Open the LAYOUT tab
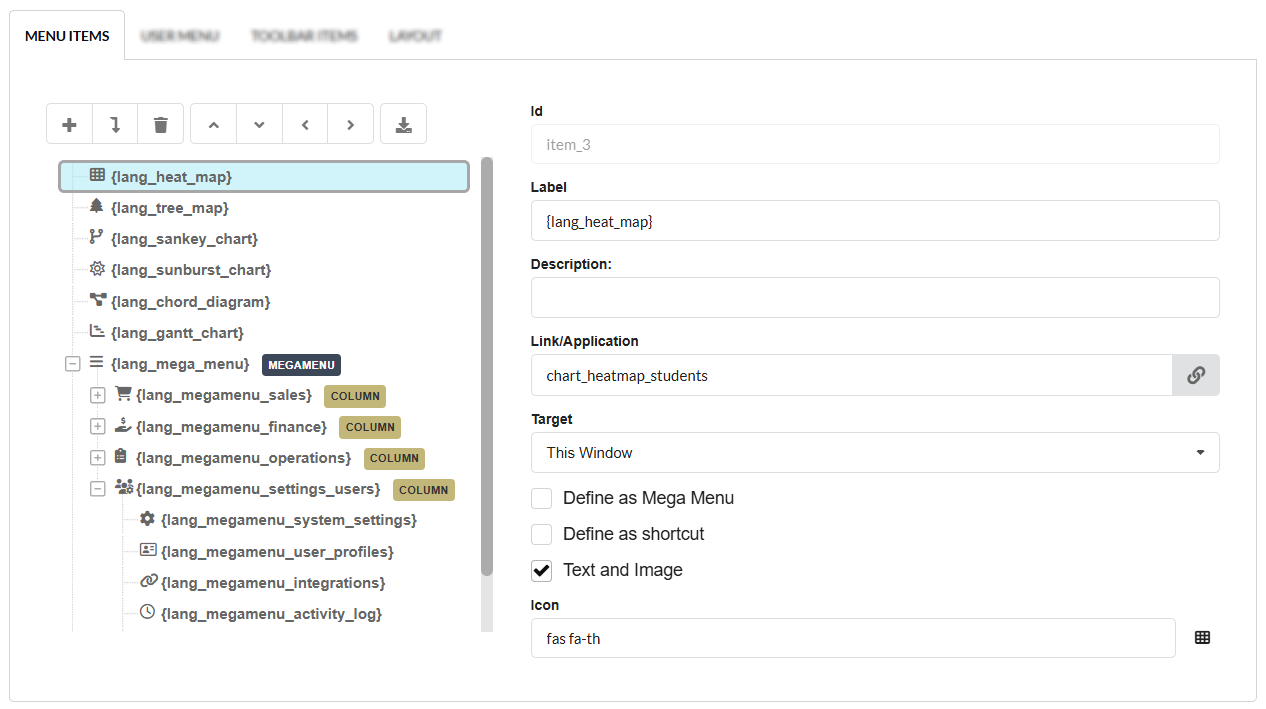This screenshot has width=1266, height=709. (415, 35)
